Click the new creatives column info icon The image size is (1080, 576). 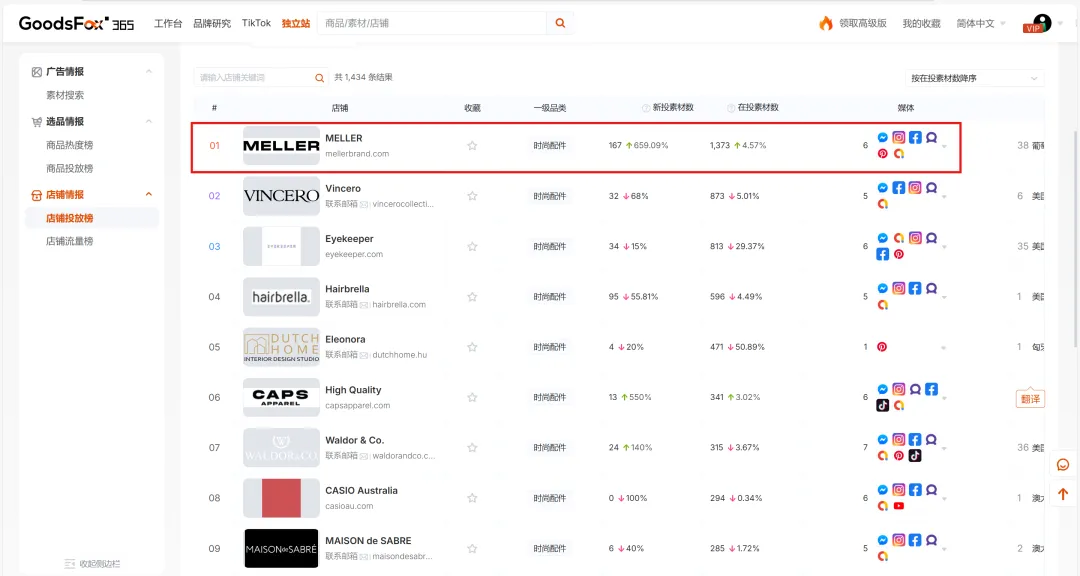[645, 107]
